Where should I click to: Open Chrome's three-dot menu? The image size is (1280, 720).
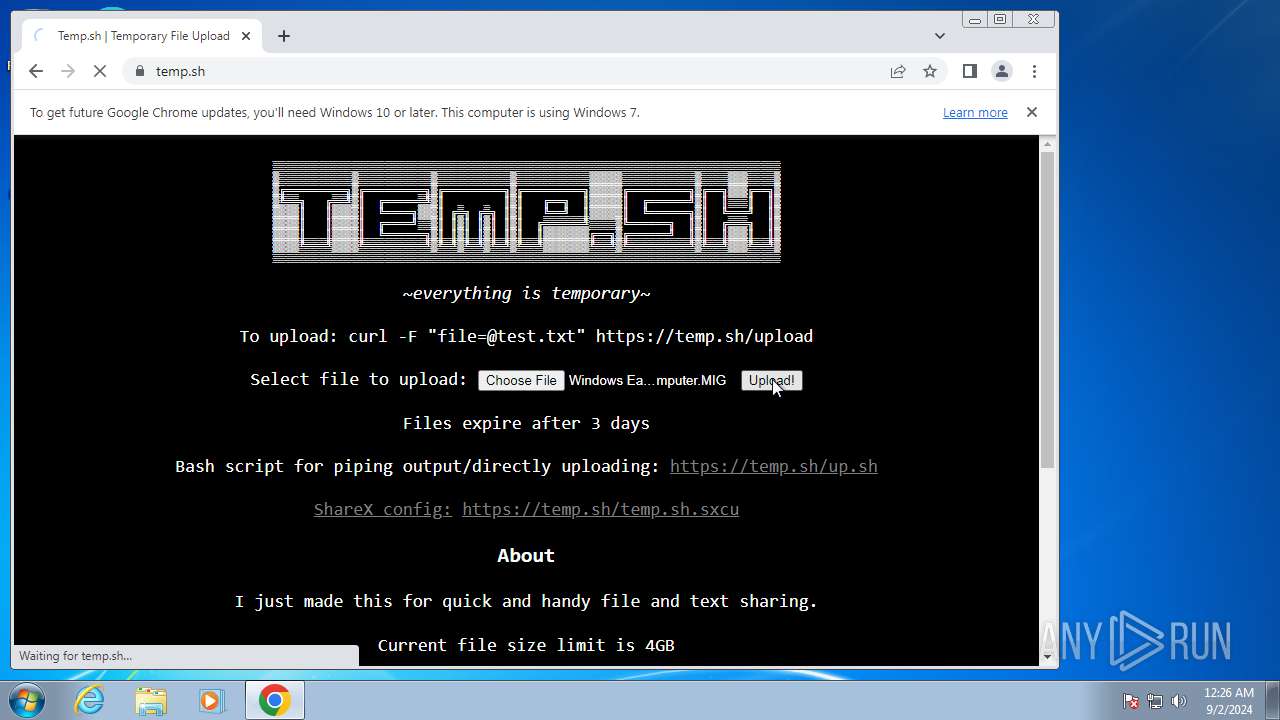(1034, 71)
